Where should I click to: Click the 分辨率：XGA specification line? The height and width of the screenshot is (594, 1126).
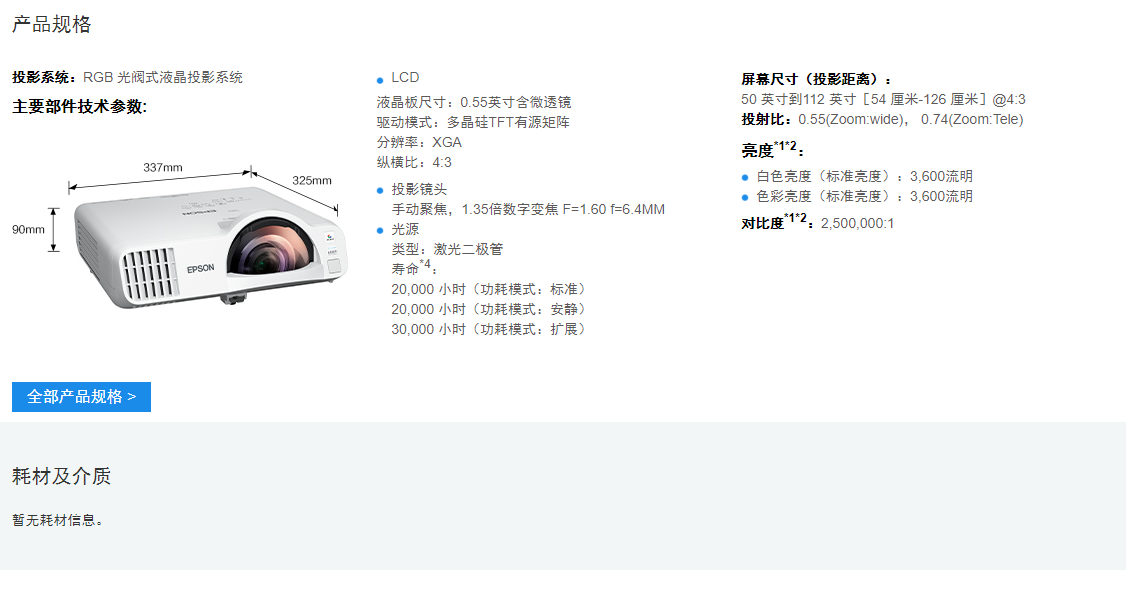point(419,142)
